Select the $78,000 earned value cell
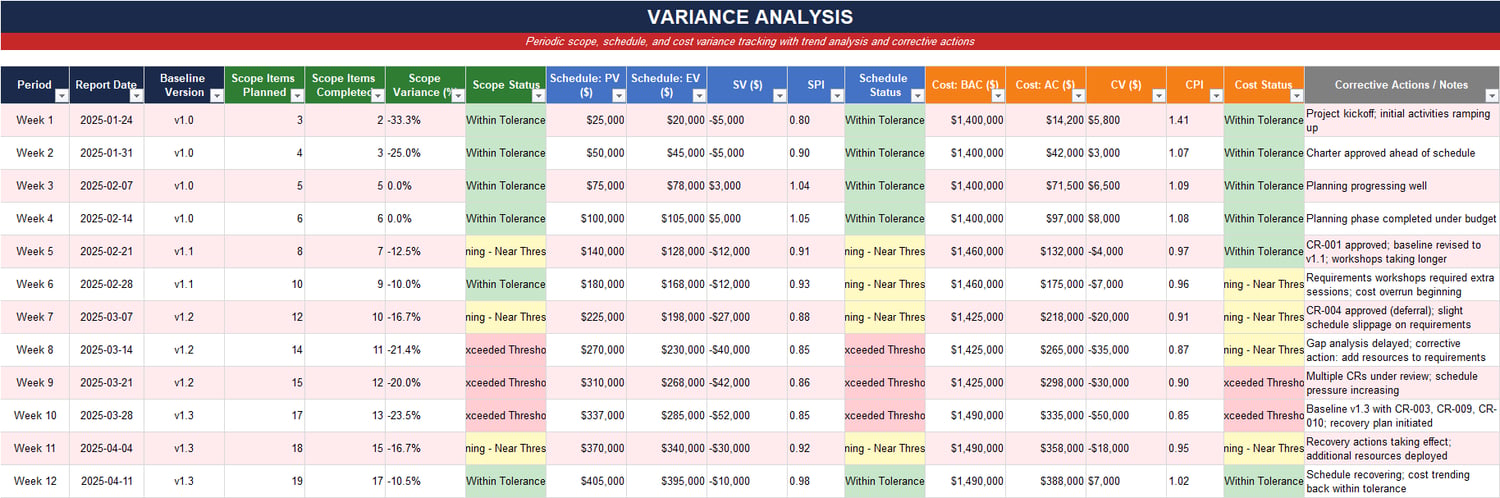Image resolution: width=1500 pixels, height=498 pixels. pos(667,186)
